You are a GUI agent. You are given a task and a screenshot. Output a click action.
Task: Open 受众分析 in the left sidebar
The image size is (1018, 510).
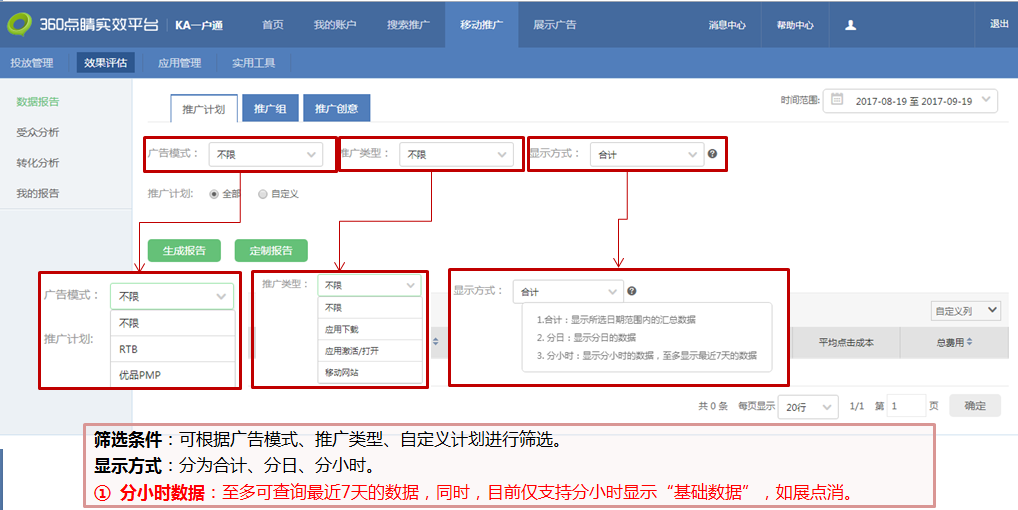coord(38,132)
